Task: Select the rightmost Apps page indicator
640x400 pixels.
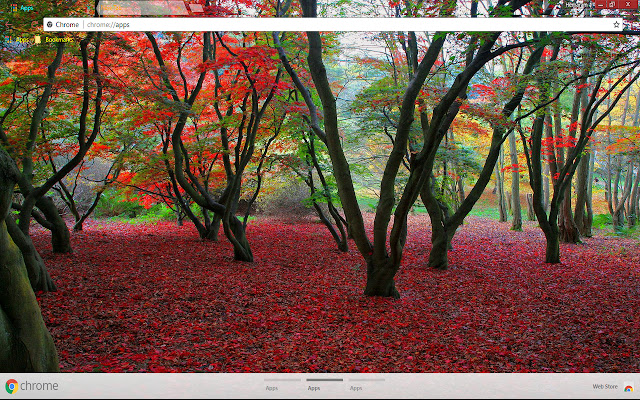Action: 367,384
